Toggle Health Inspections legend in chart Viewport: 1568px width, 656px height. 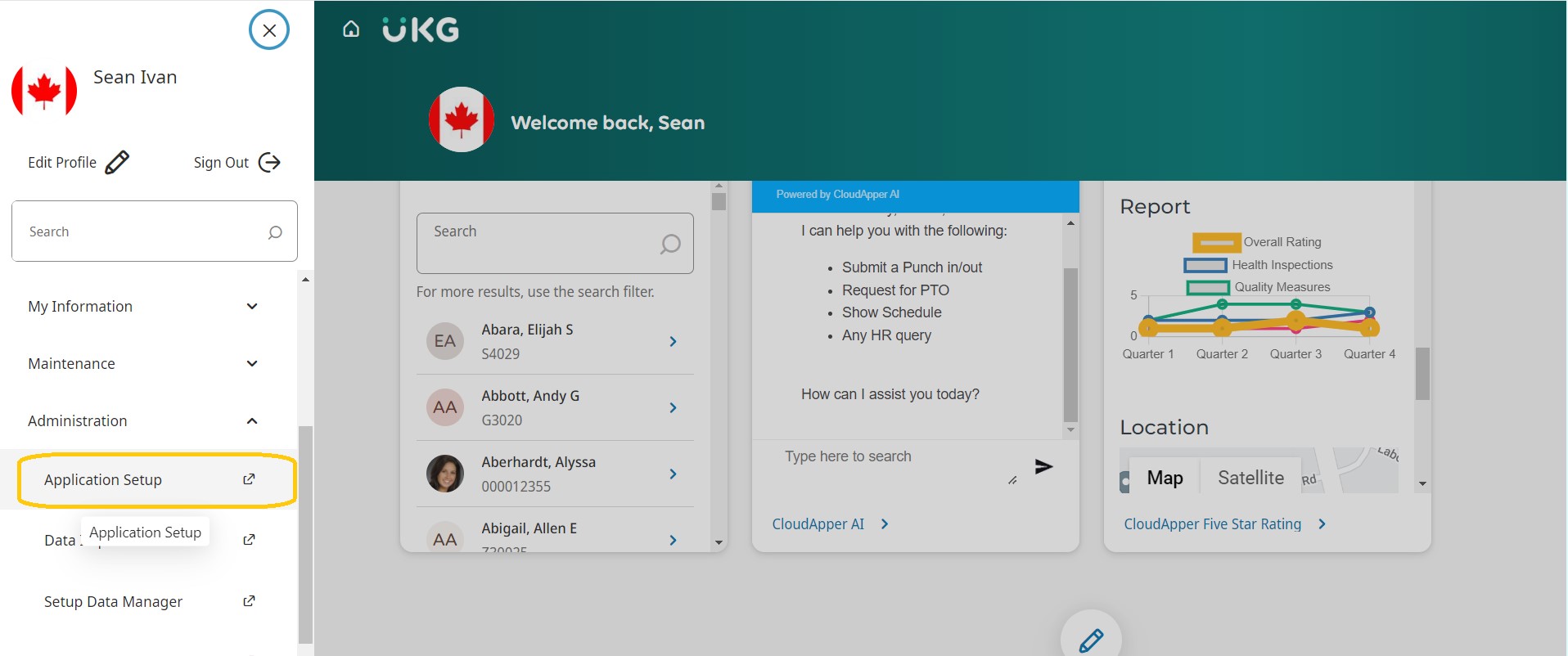click(x=1205, y=265)
